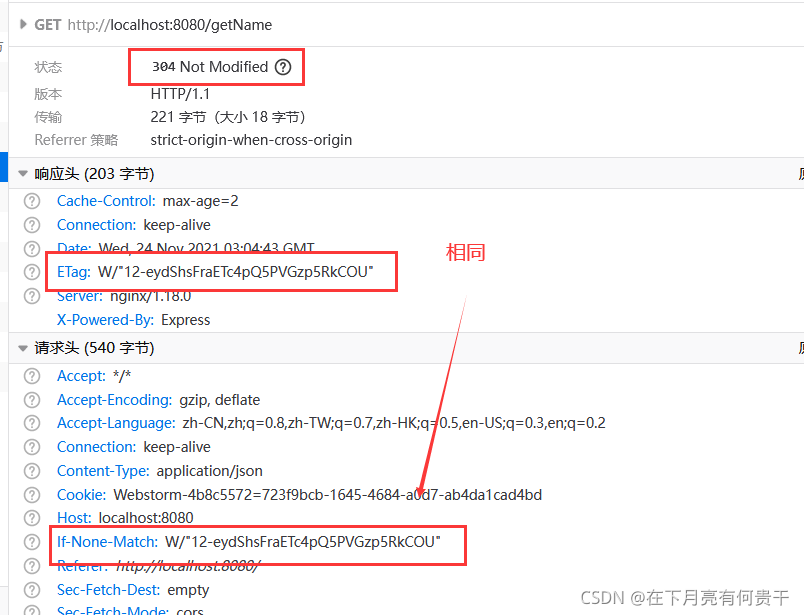Click the Host header name
The height and width of the screenshot is (615, 804).
(x=74, y=518)
